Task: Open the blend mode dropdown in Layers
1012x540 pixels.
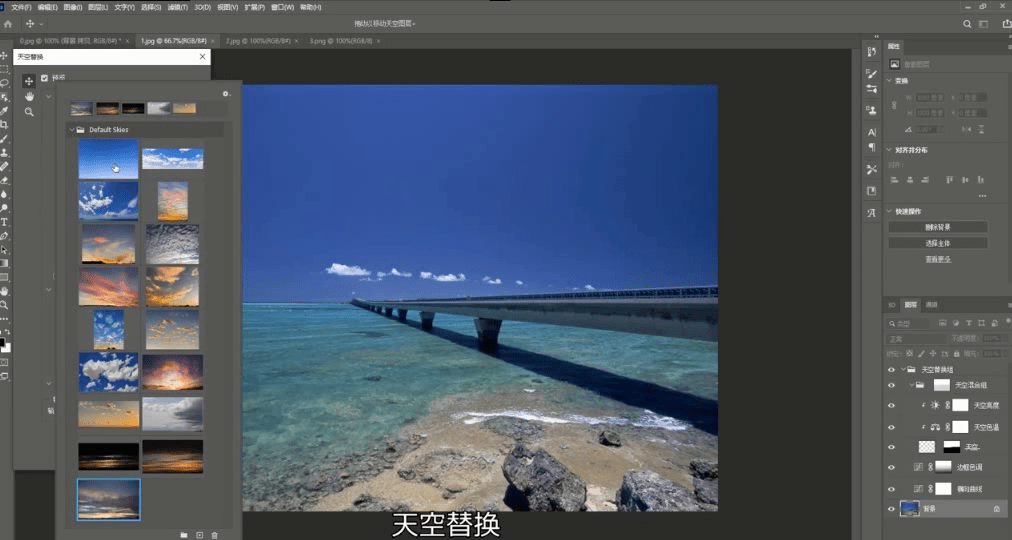Action: click(916, 339)
